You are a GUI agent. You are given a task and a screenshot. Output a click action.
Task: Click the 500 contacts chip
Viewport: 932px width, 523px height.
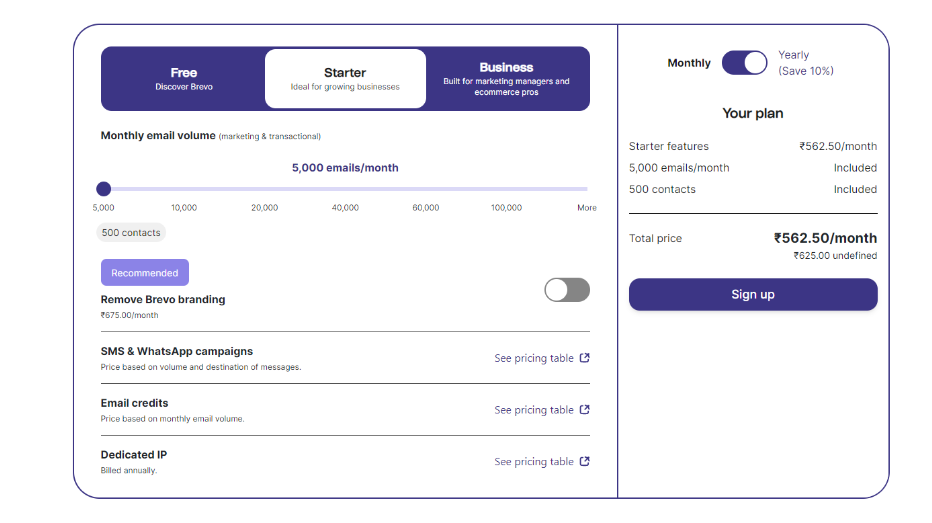pyautogui.click(x=131, y=232)
